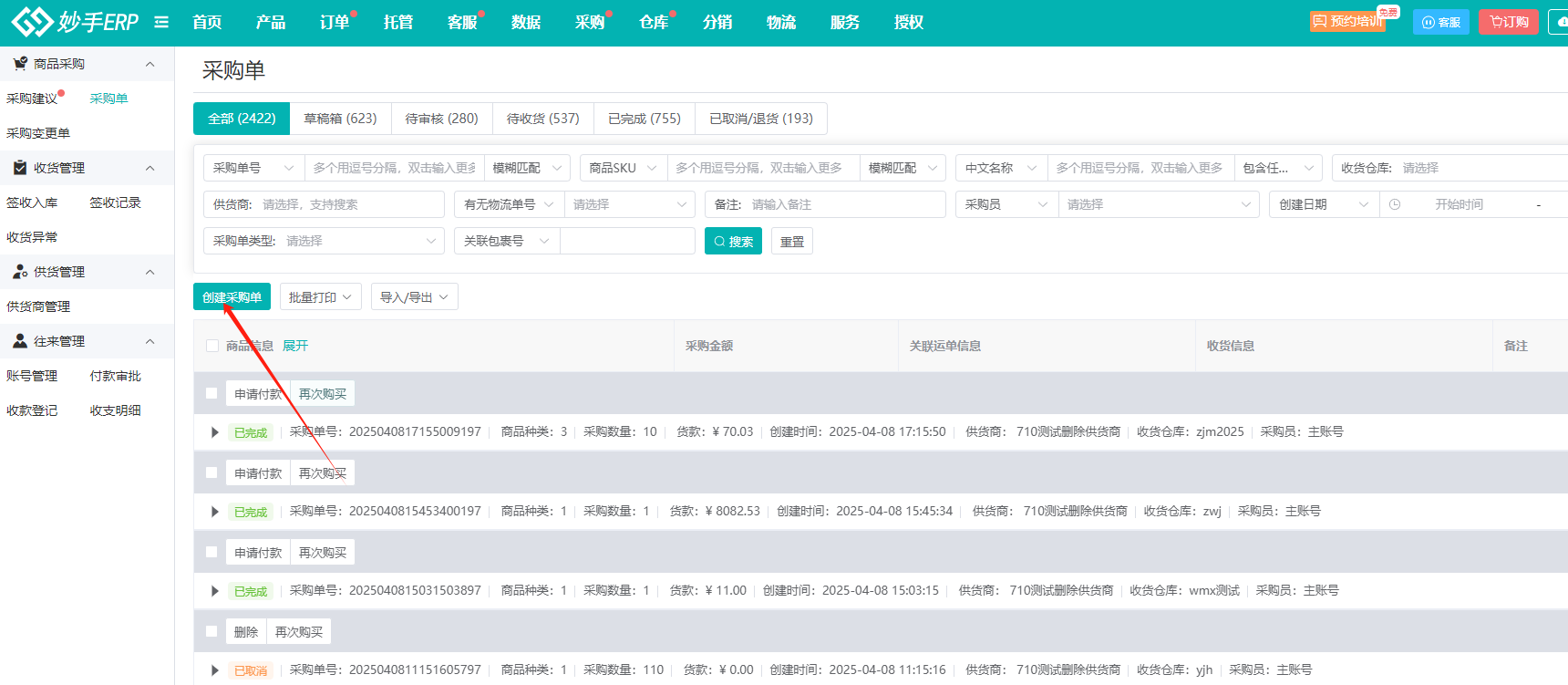Click 再次购买 for order 2025040815031503897

pyautogui.click(x=323, y=553)
